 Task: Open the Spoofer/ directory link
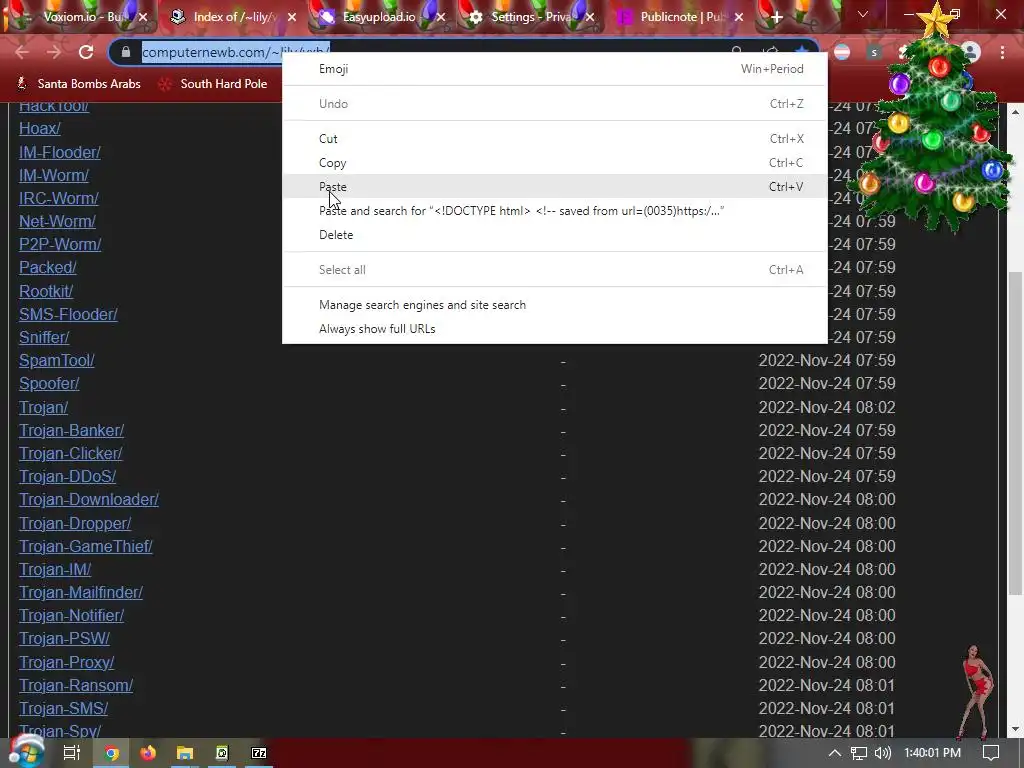click(x=49, y=383)
